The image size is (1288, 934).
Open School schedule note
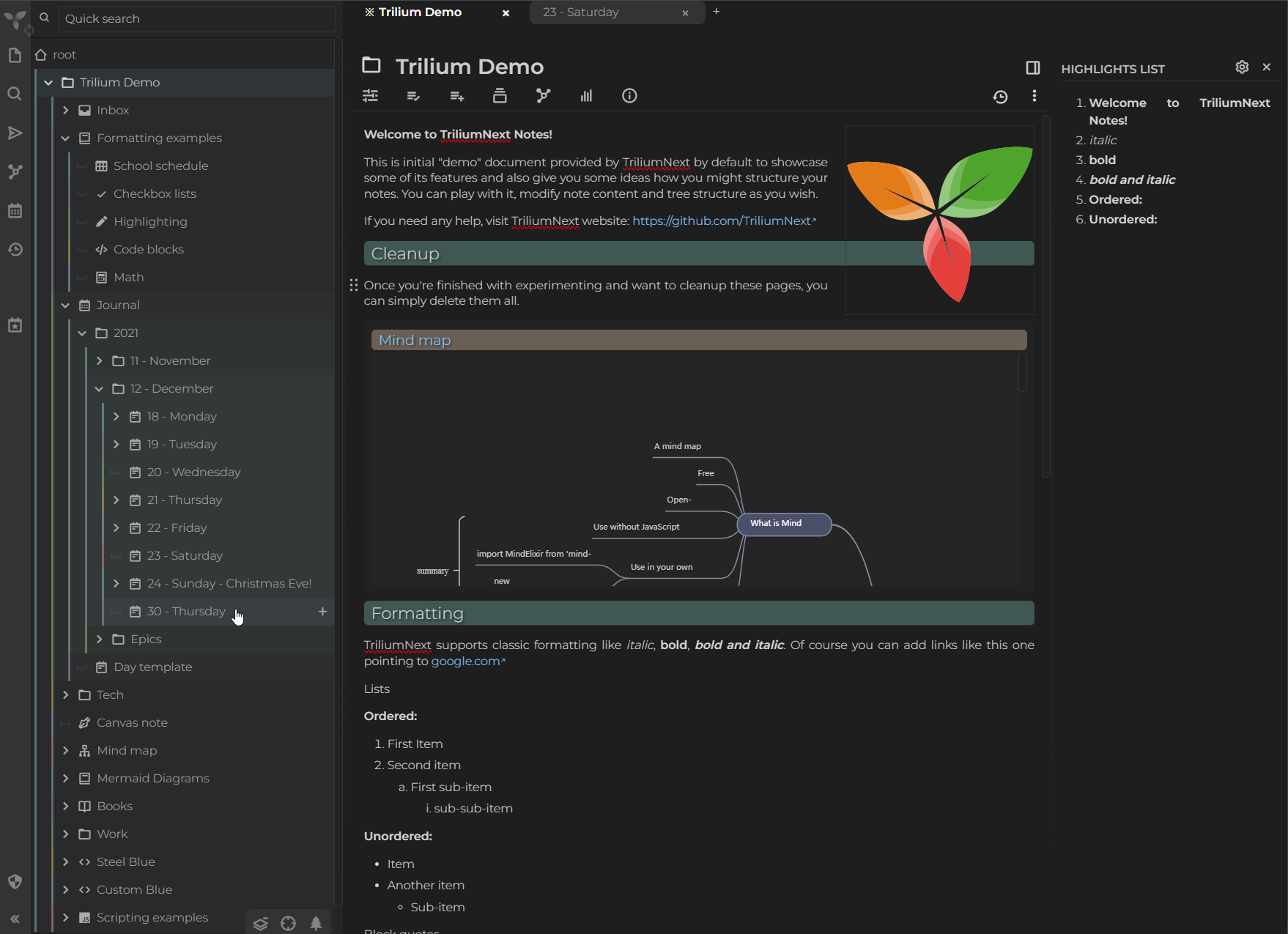pyautogui.click(x=160, y=166)
